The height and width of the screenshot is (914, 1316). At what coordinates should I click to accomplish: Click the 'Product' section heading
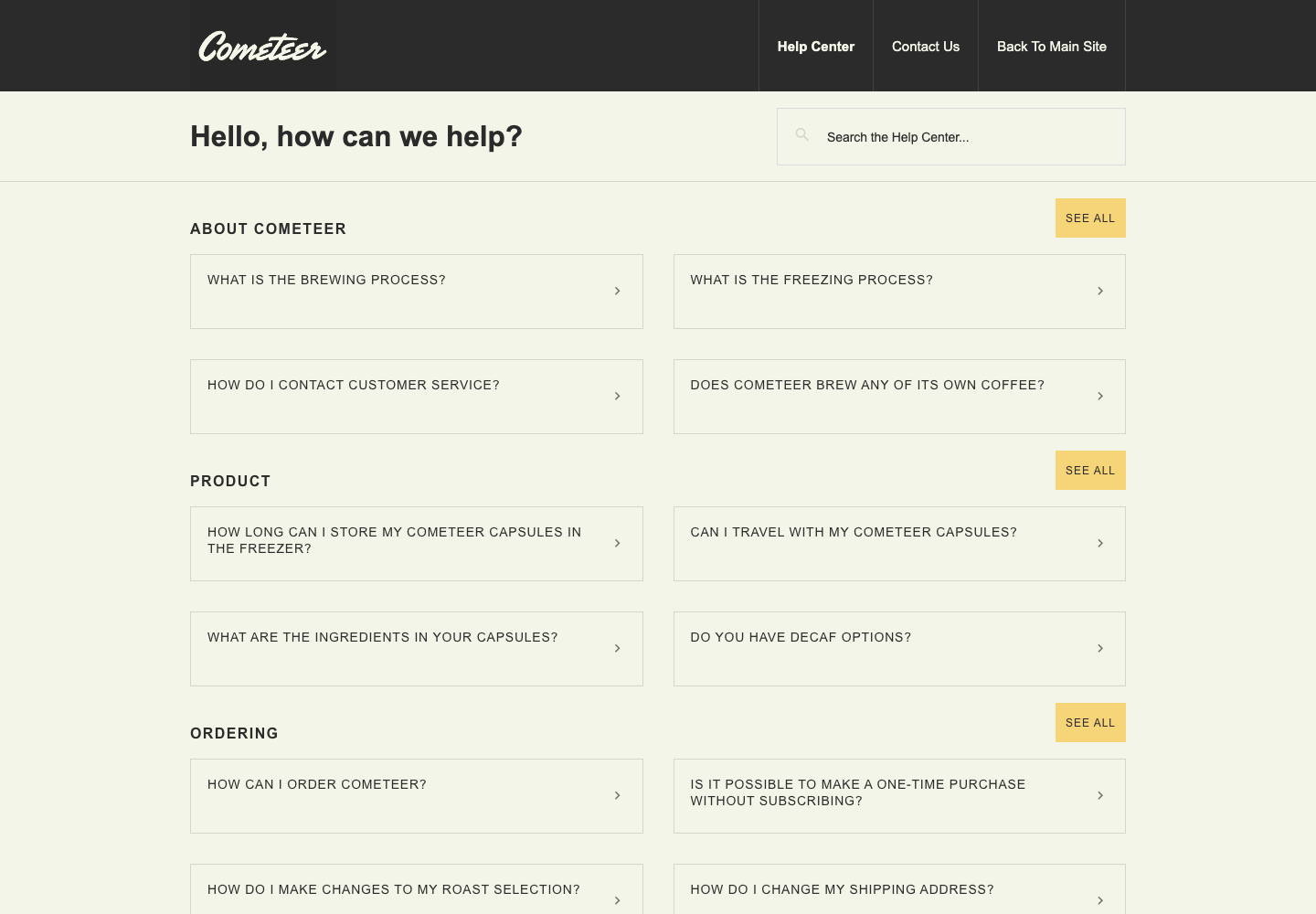coord(230,481)
